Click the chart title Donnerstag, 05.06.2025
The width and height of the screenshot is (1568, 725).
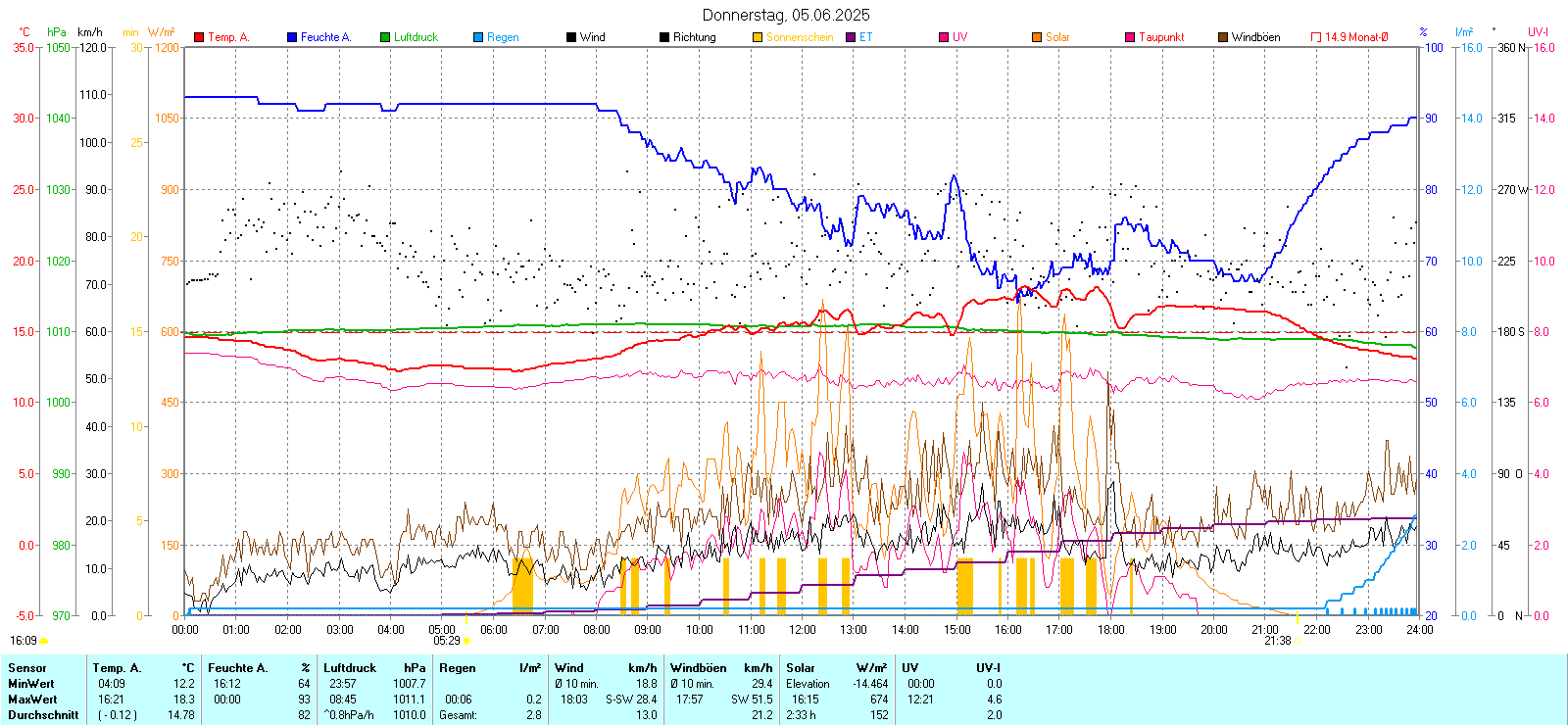point(785,15)
